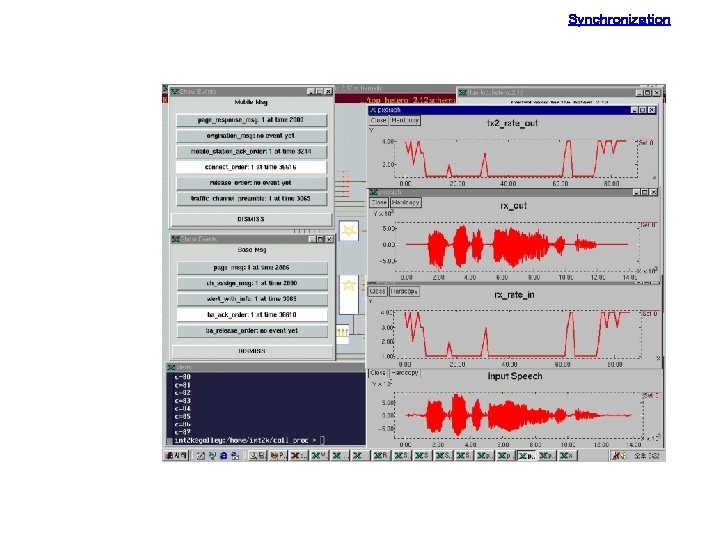Select the origination_msg no event yet row
This screenshot has width=720, height=540.
tap(251, 136)
